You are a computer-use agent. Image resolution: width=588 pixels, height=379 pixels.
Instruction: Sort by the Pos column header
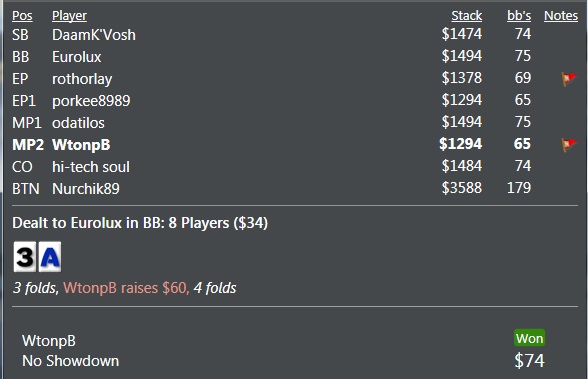click(x=22, y=16)
